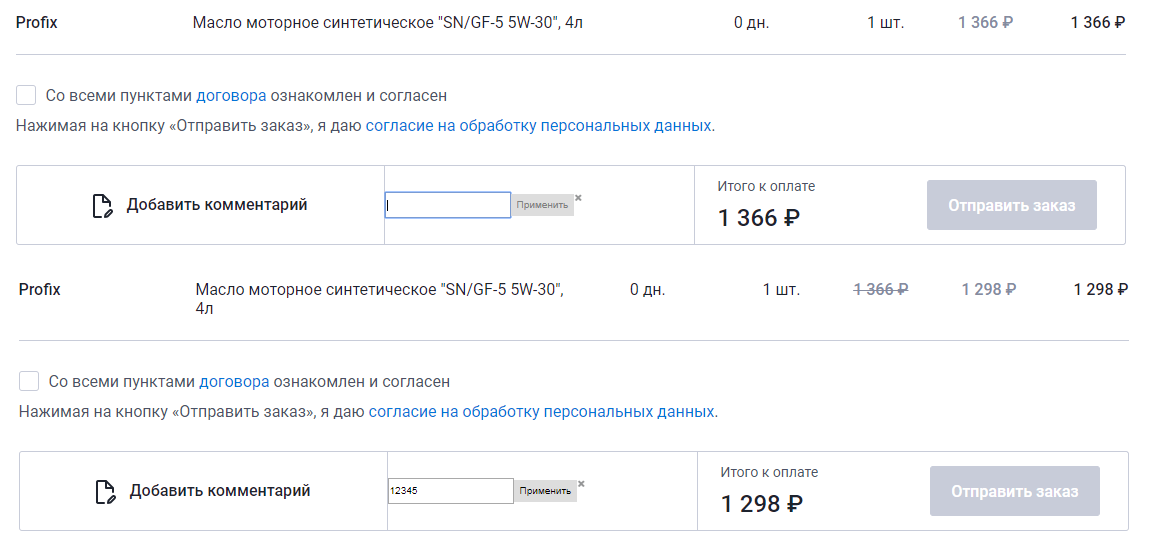Screen dimensions: 1150x541
Task: Clear the empty code field using its small x icon
Action: click(578, 197)
